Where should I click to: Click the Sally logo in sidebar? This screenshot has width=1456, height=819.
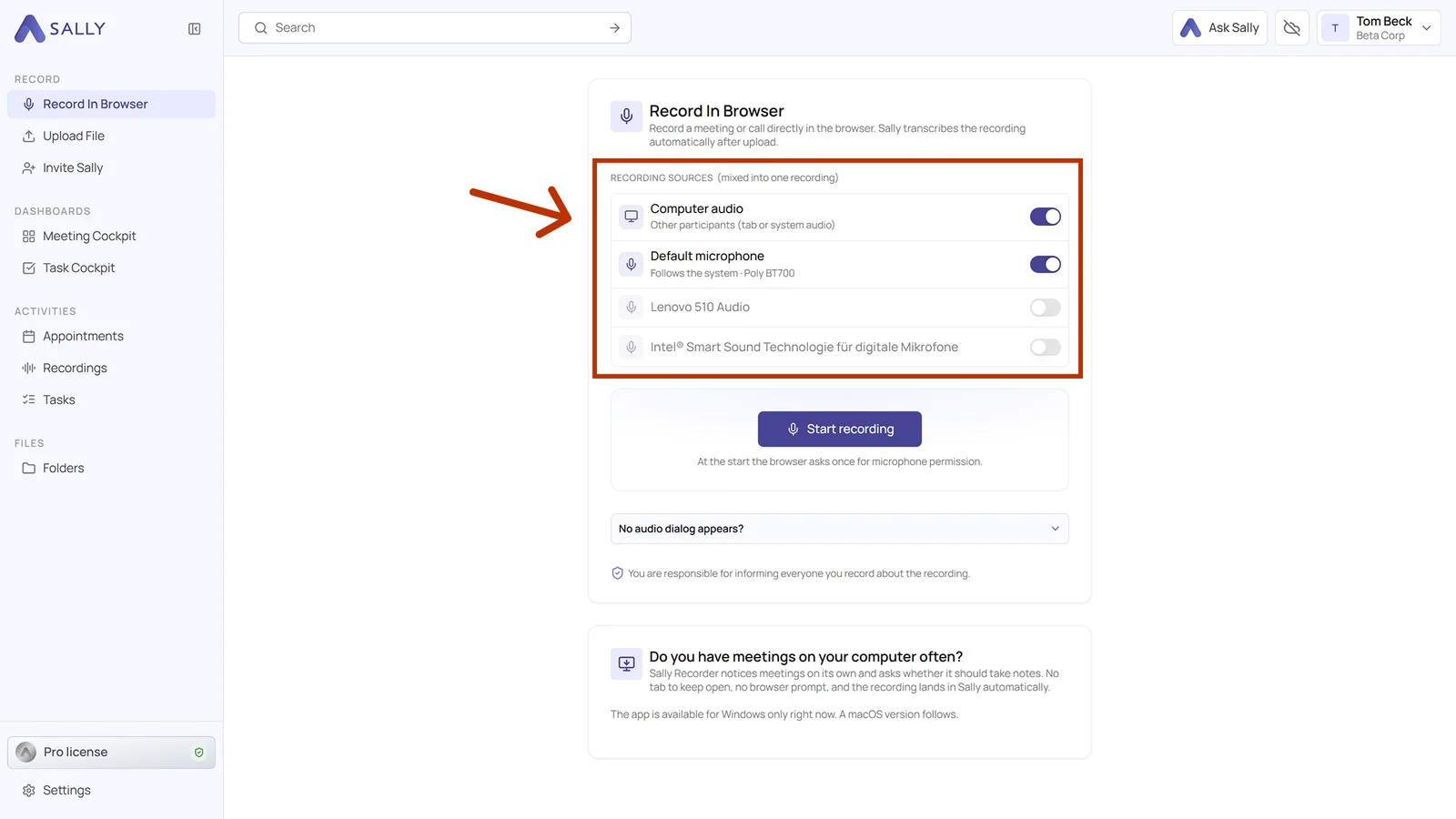click(x=60, y=29)
